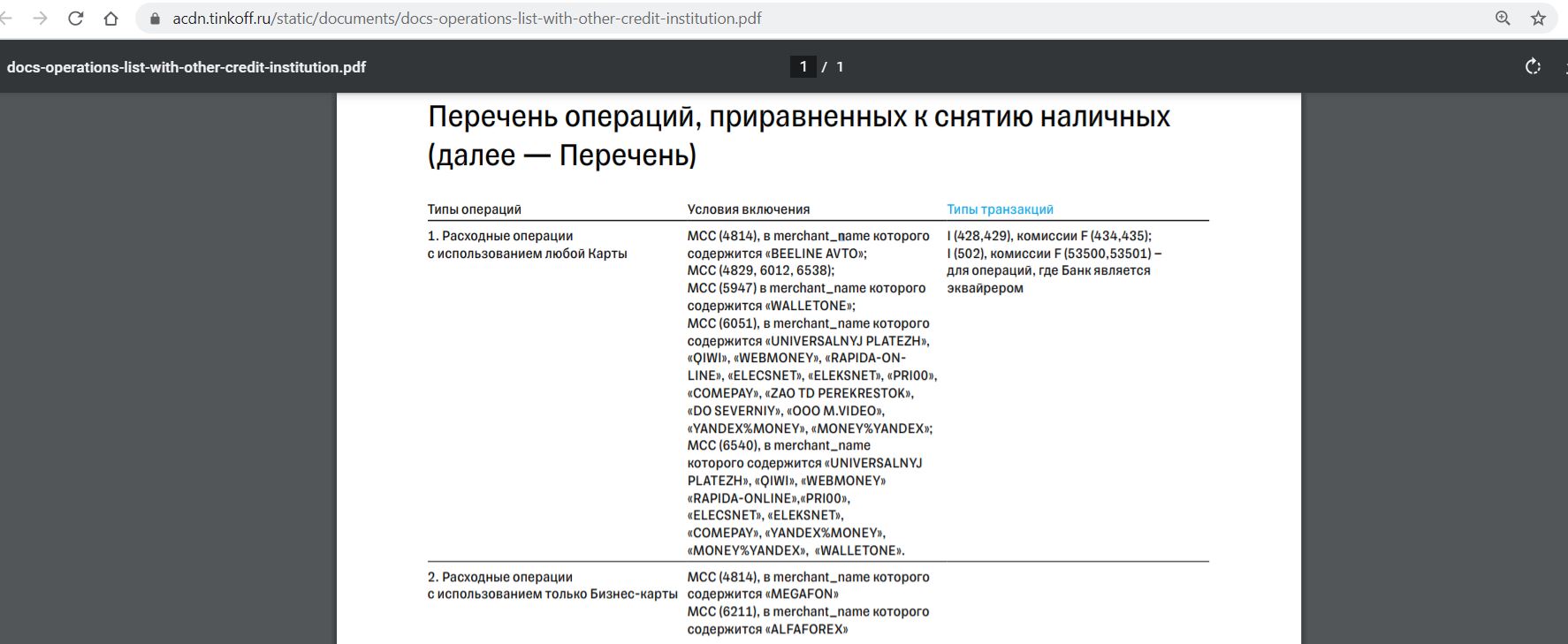Click text 'ZAO TD PEREKRESTOK'
Screen dimensions: 1568x644
(839, 393)
